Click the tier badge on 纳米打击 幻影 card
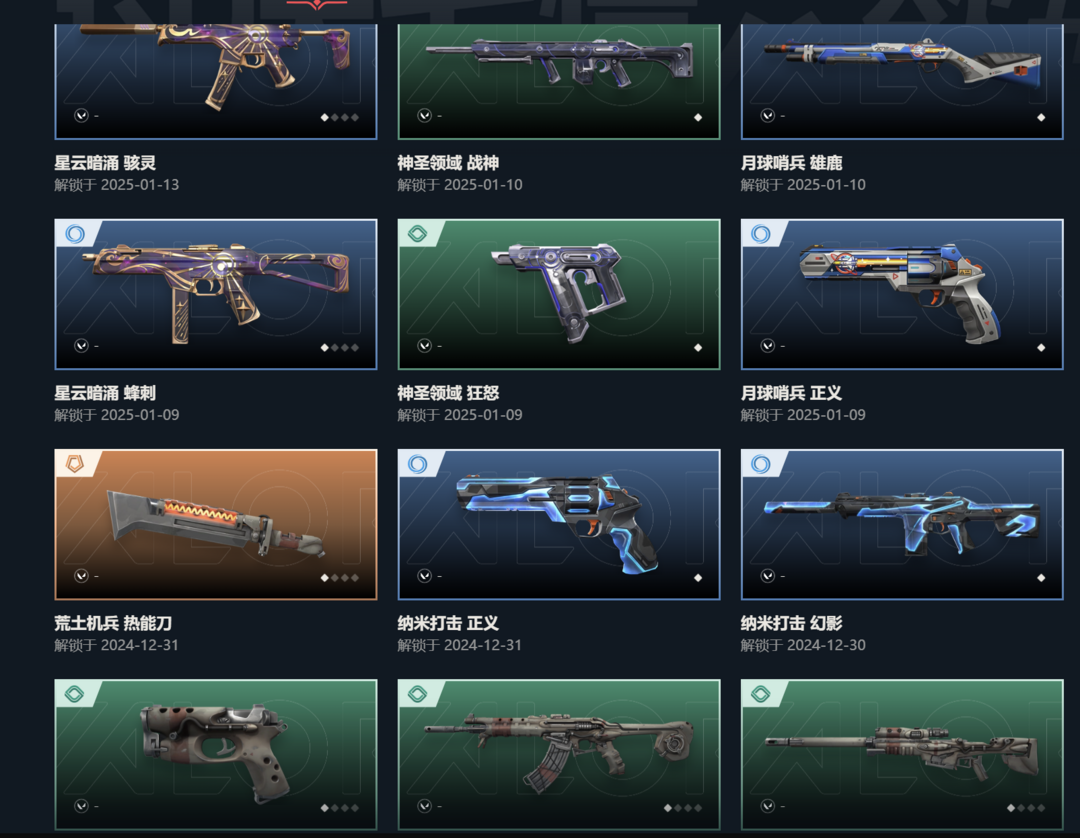The image size is (1080, 838). tap(761, 464)
